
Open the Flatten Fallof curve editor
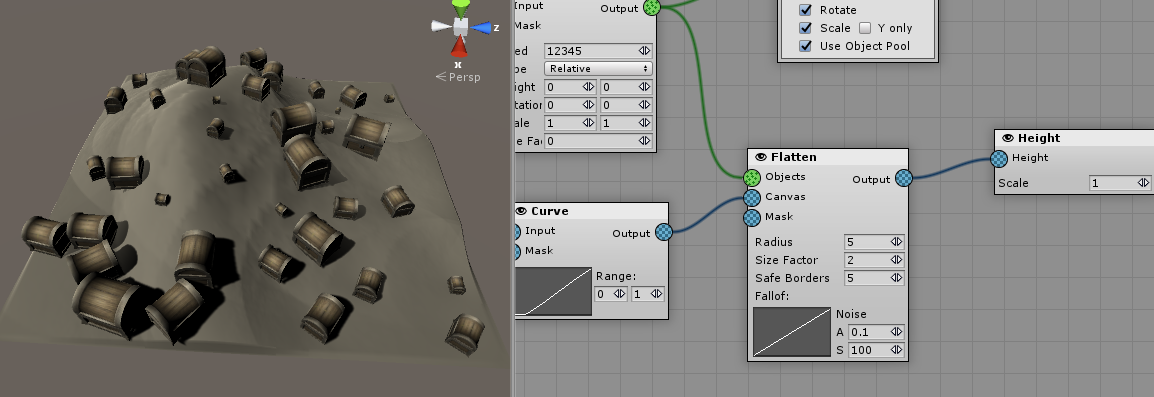tap(792, 332)
